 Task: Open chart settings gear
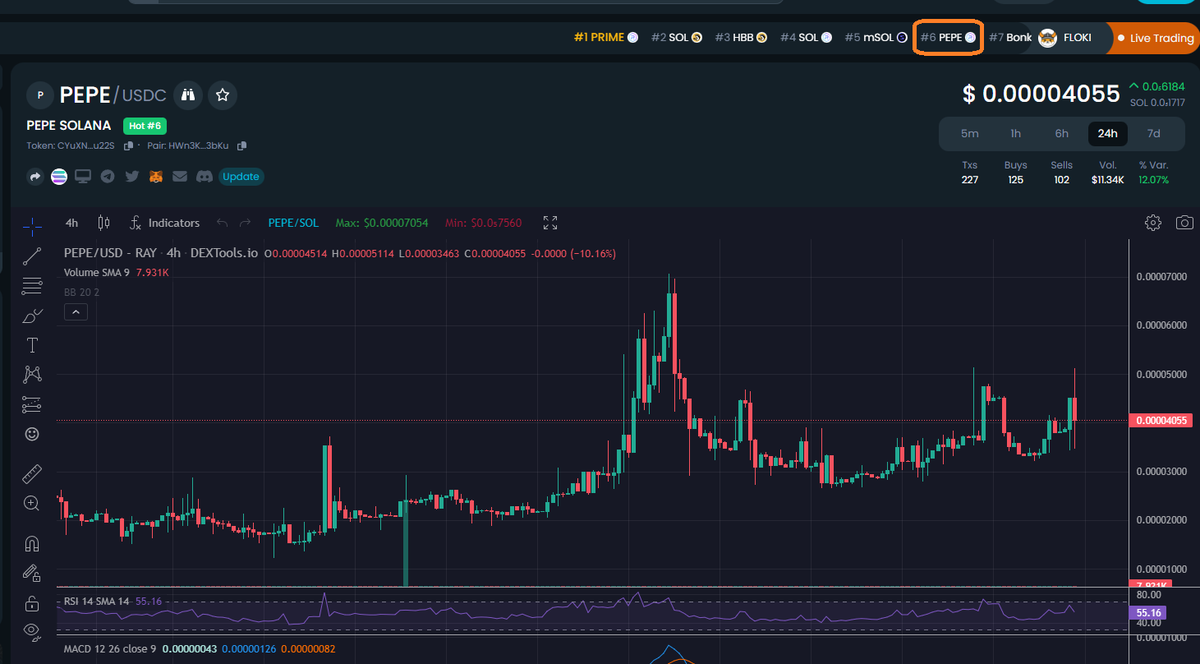1153,223
